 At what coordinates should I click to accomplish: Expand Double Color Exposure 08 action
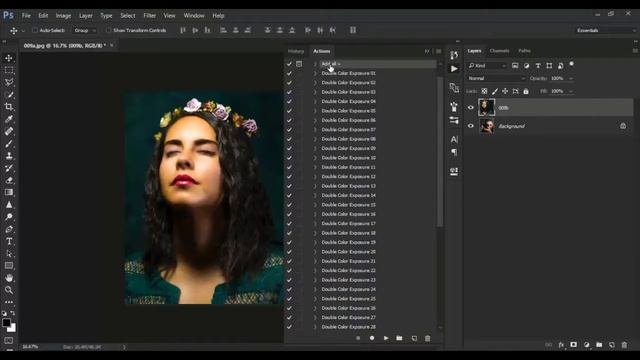pyautogui.click(x=315, y=139)
